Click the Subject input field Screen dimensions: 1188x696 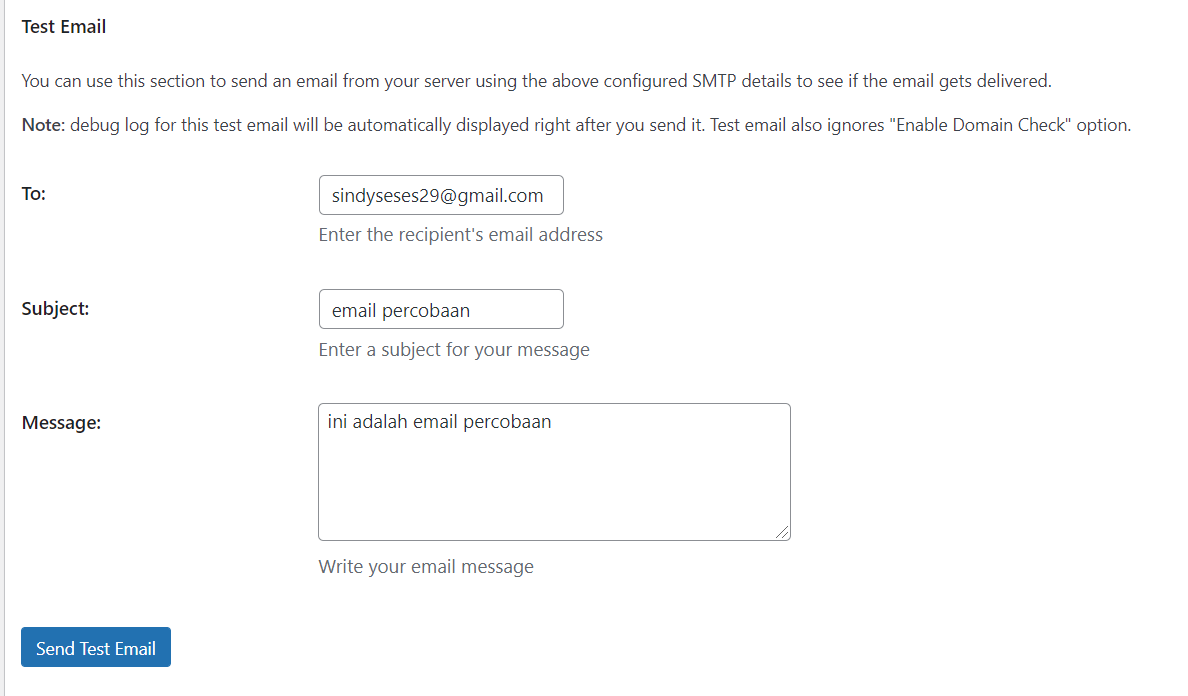tap(440, 310)
